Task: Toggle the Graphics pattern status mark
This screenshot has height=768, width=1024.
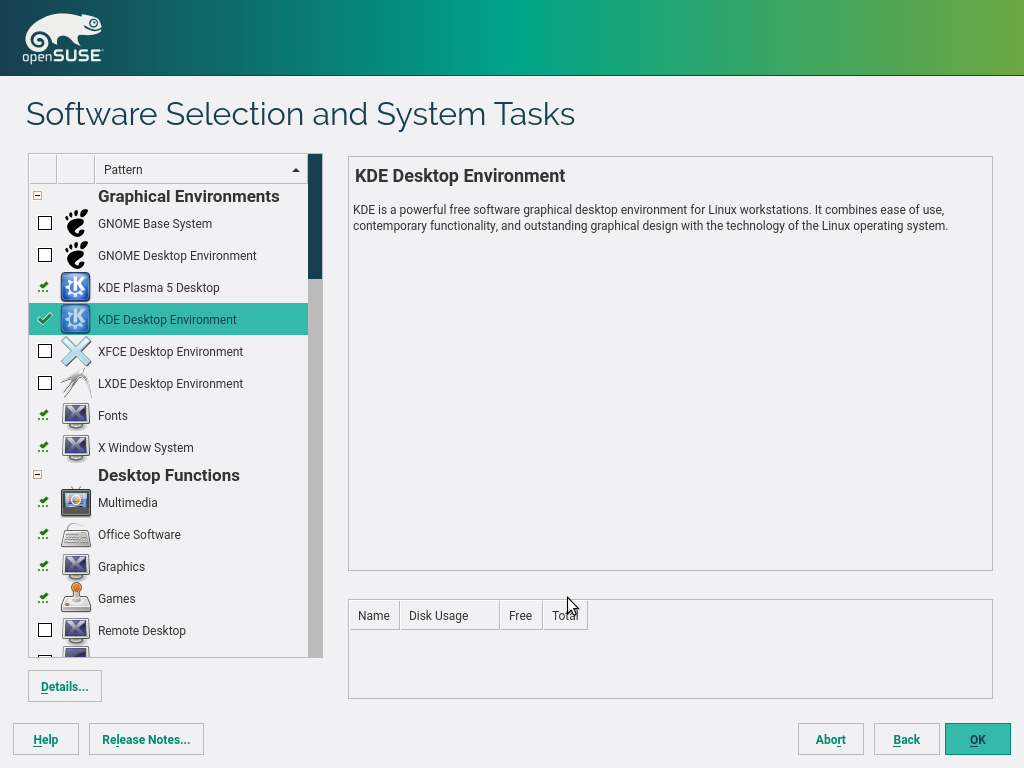Action: (44, 566)
